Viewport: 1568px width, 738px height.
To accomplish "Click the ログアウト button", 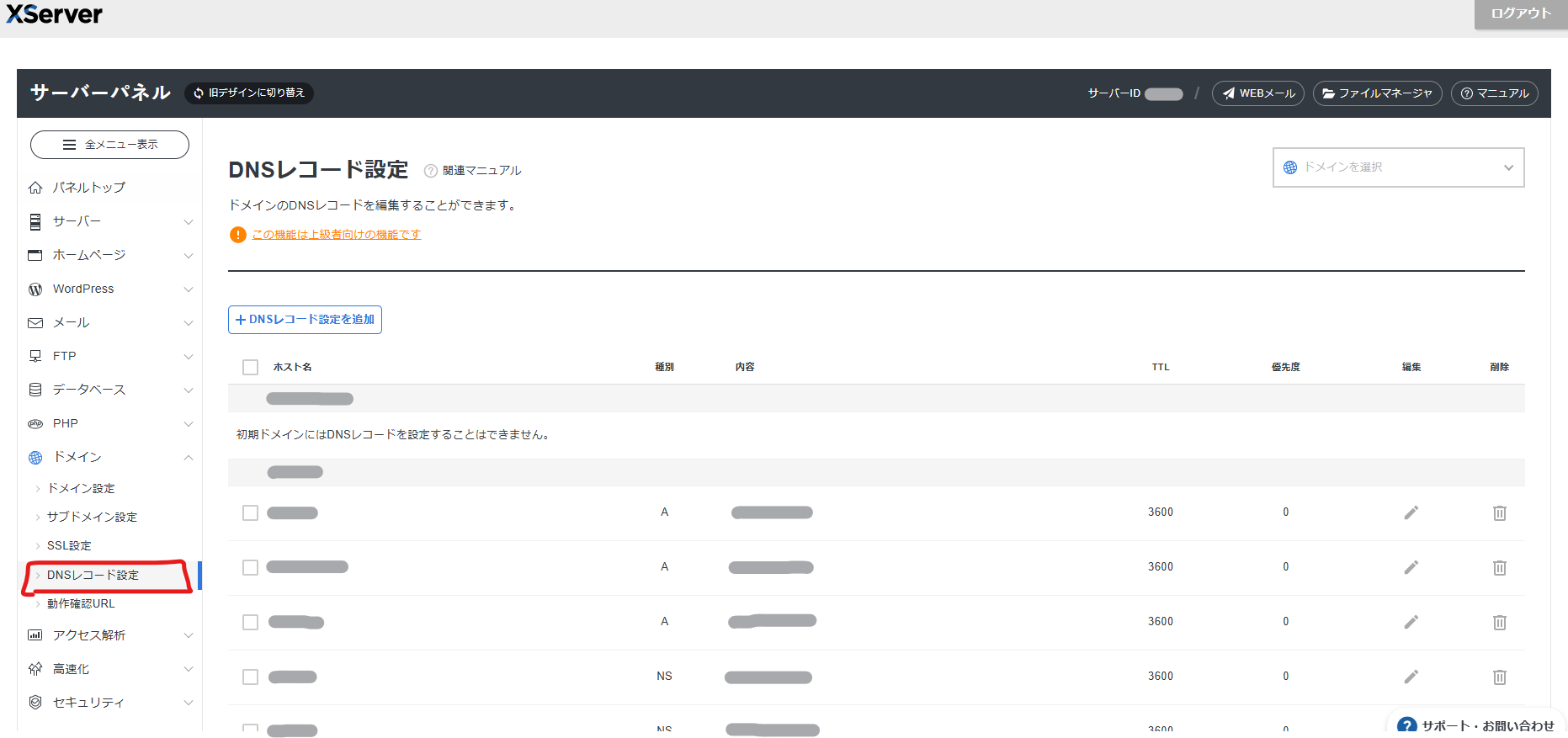I will 1520,13.
